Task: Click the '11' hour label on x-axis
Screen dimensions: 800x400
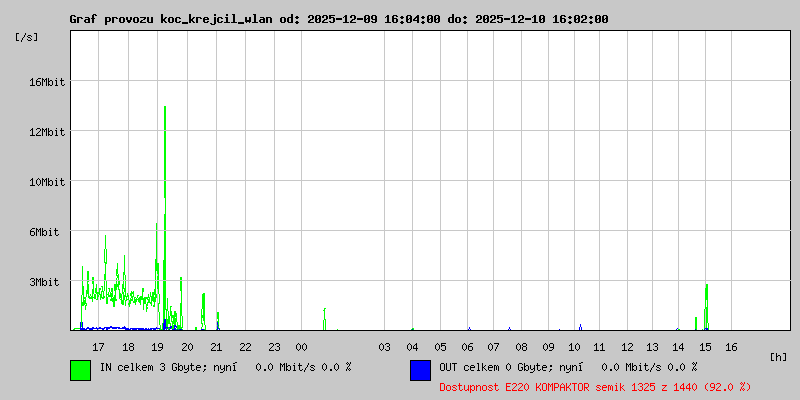Action: [599, 347]
